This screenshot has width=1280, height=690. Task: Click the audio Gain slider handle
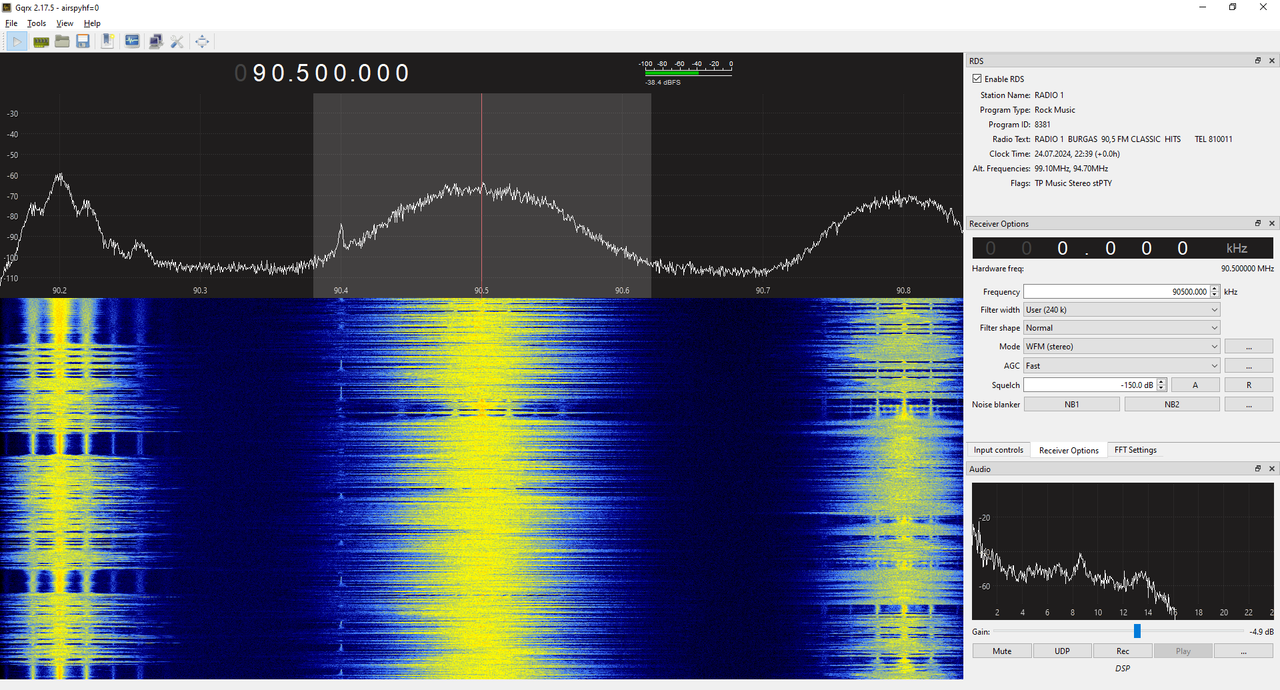1137,631
